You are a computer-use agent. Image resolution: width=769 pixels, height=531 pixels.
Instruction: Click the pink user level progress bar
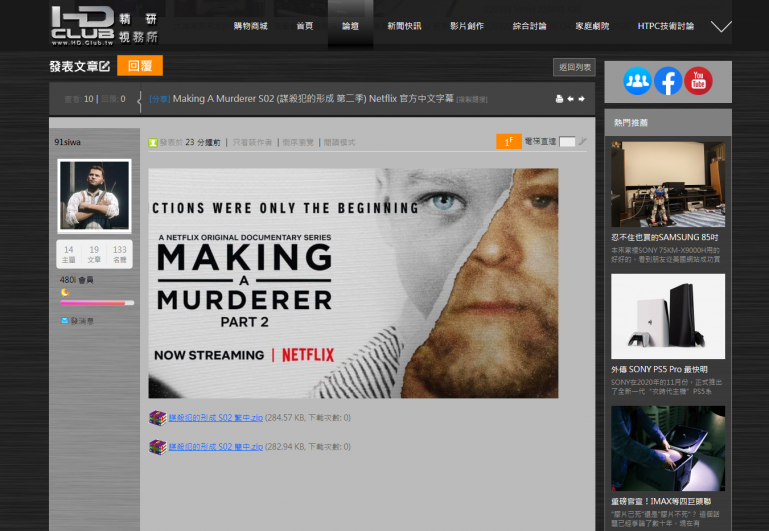click(97, 303)
